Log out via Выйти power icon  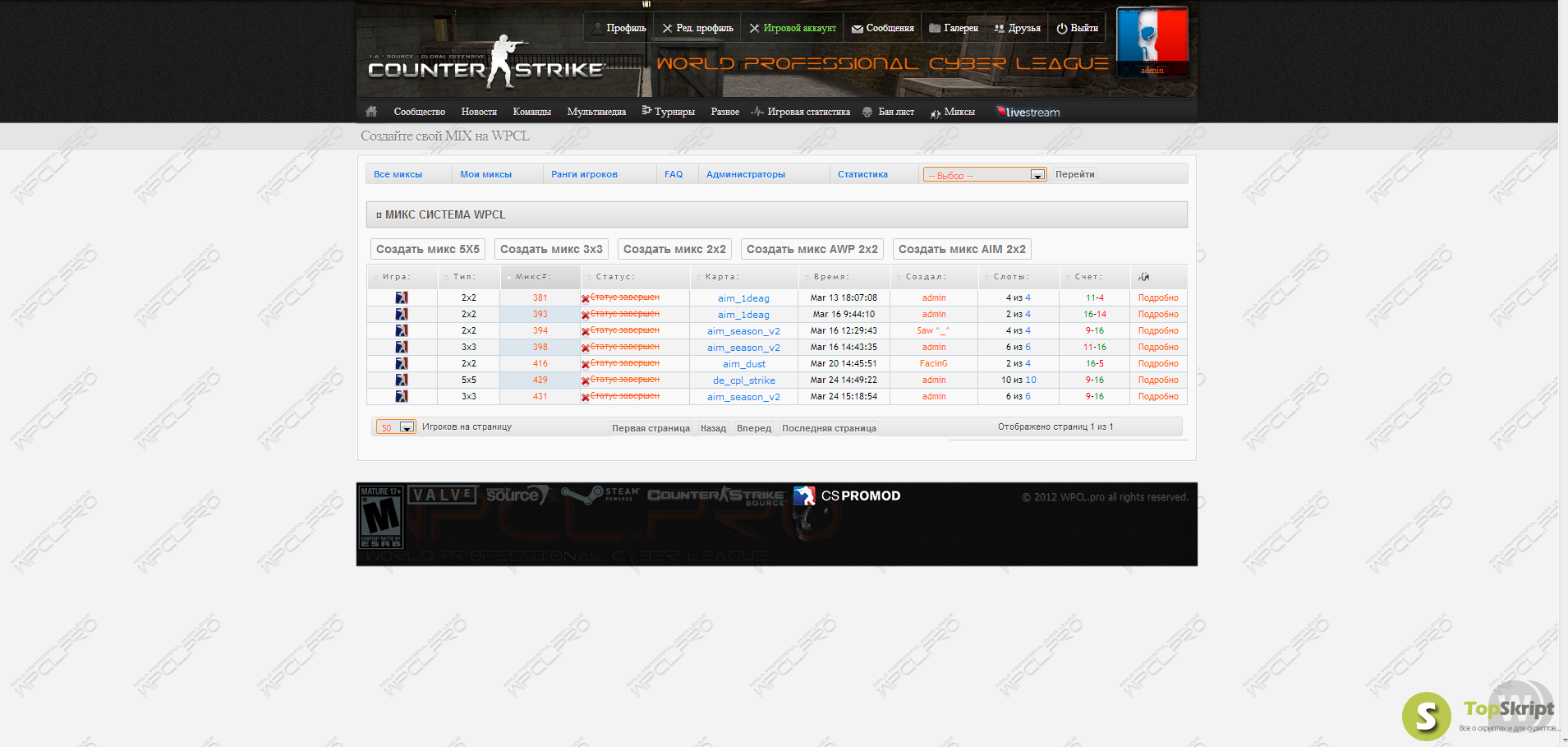(x=1077, y=28)
